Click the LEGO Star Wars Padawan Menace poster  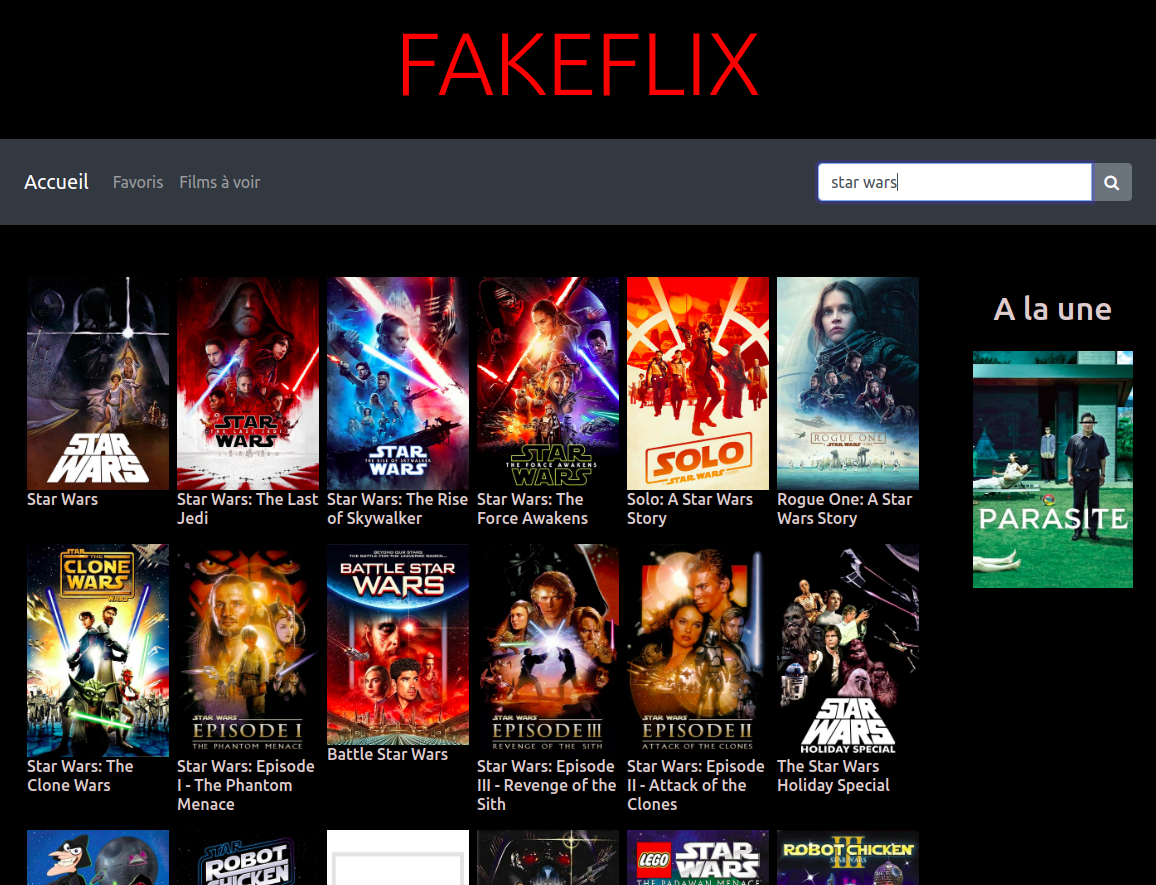point(698,858)
